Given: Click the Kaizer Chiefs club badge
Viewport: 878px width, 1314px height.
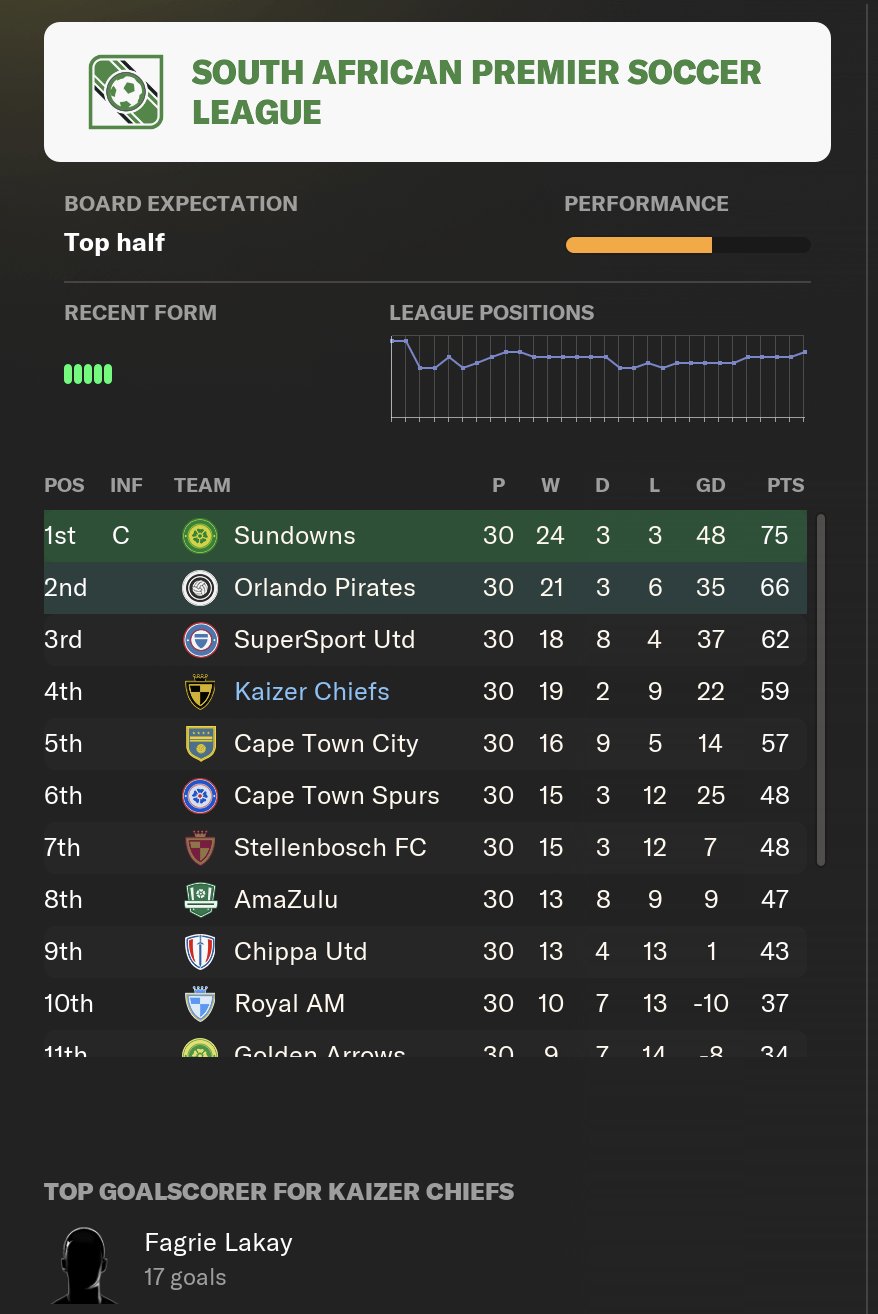Looking at the screenshot, I should pos(200,692).
